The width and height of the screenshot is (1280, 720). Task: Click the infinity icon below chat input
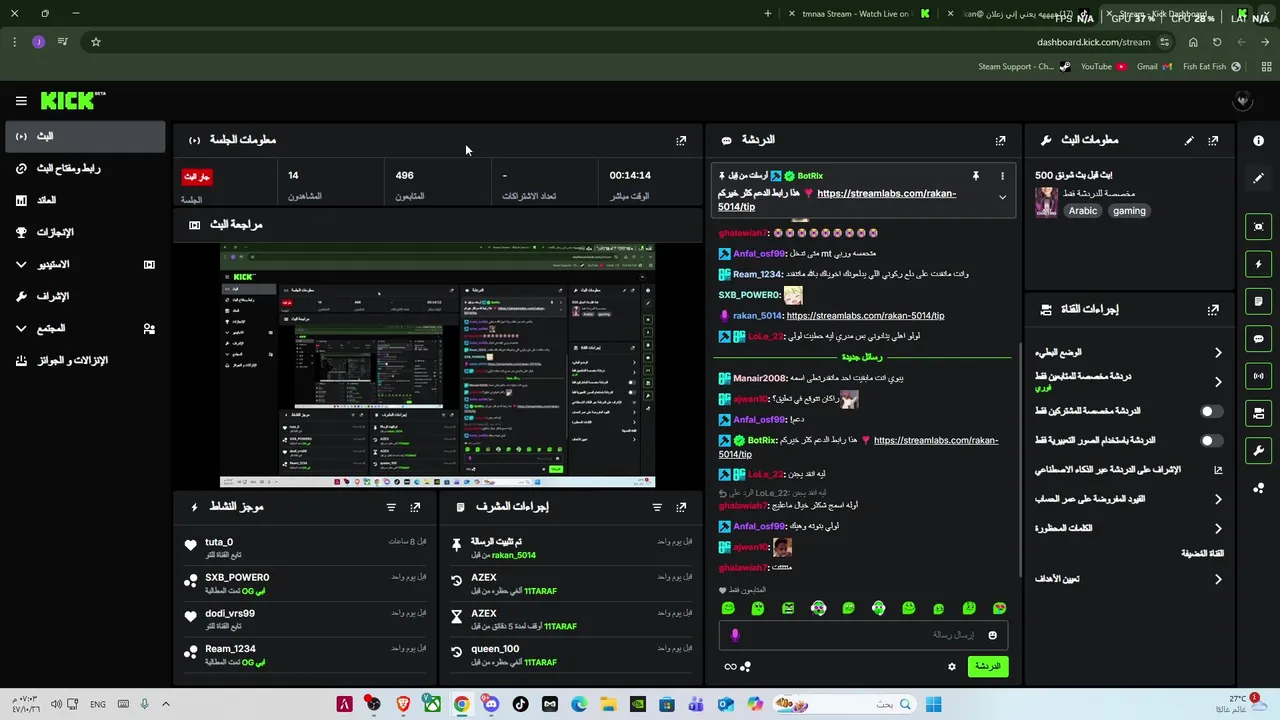pyautogui.click(x=730, y=667)
